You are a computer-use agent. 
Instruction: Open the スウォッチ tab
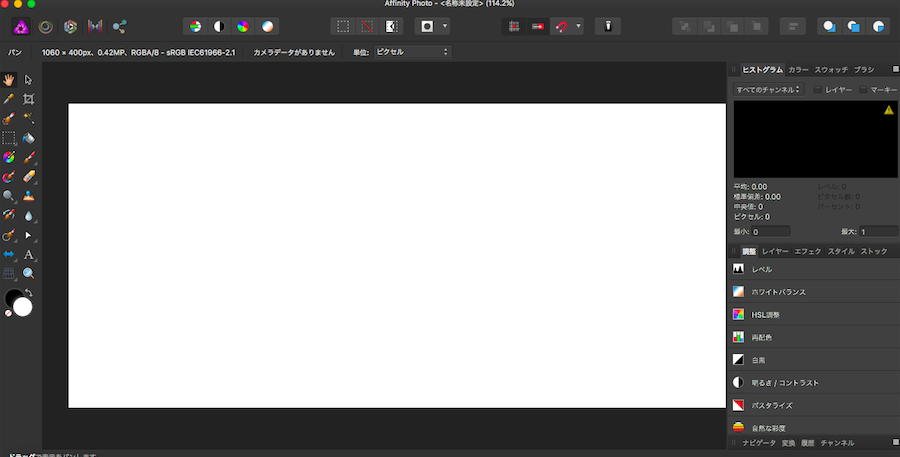pos(831,70)
